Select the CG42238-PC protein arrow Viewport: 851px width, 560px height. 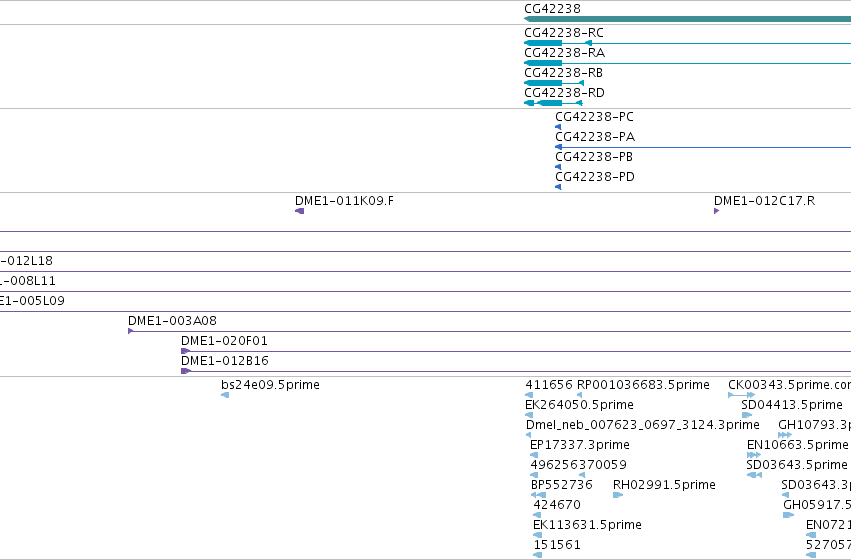point(558,127)
